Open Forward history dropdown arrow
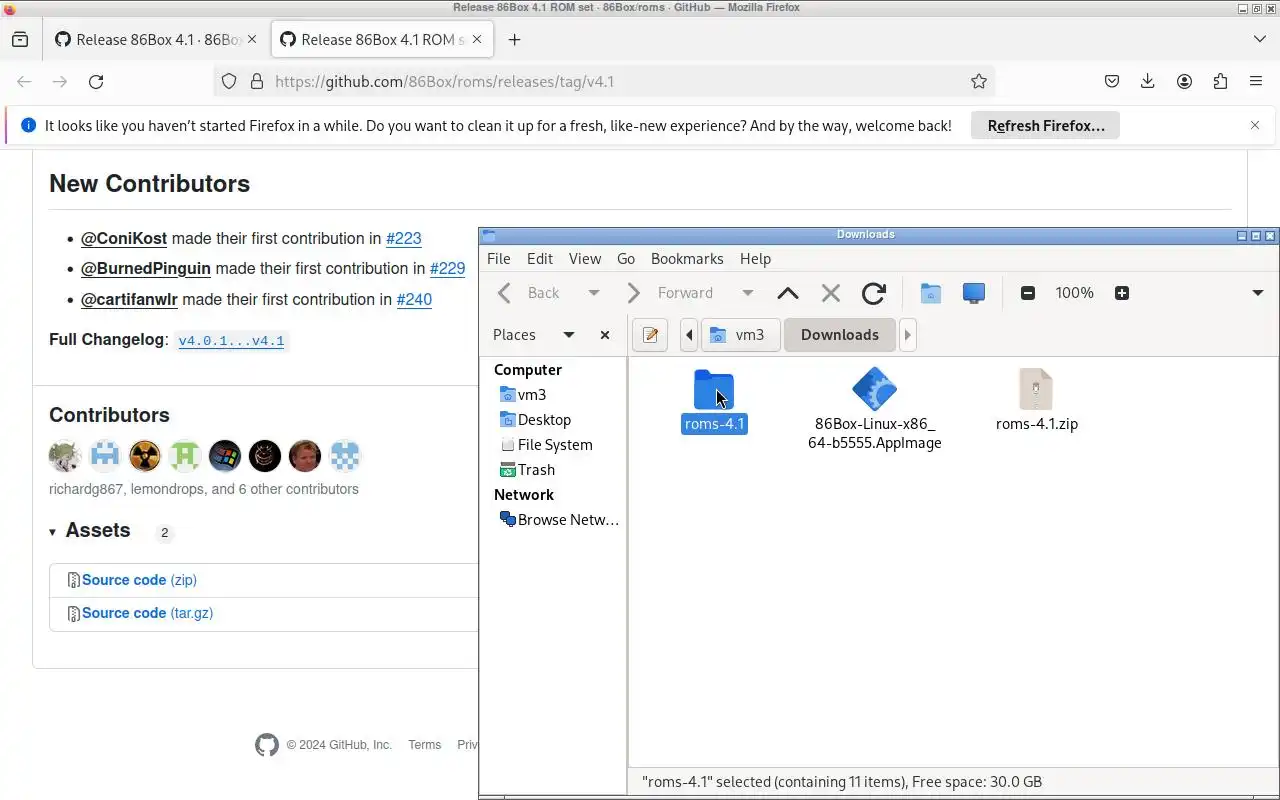The height and width of the screenshot is (800, 1280). [x=747, y=293]
